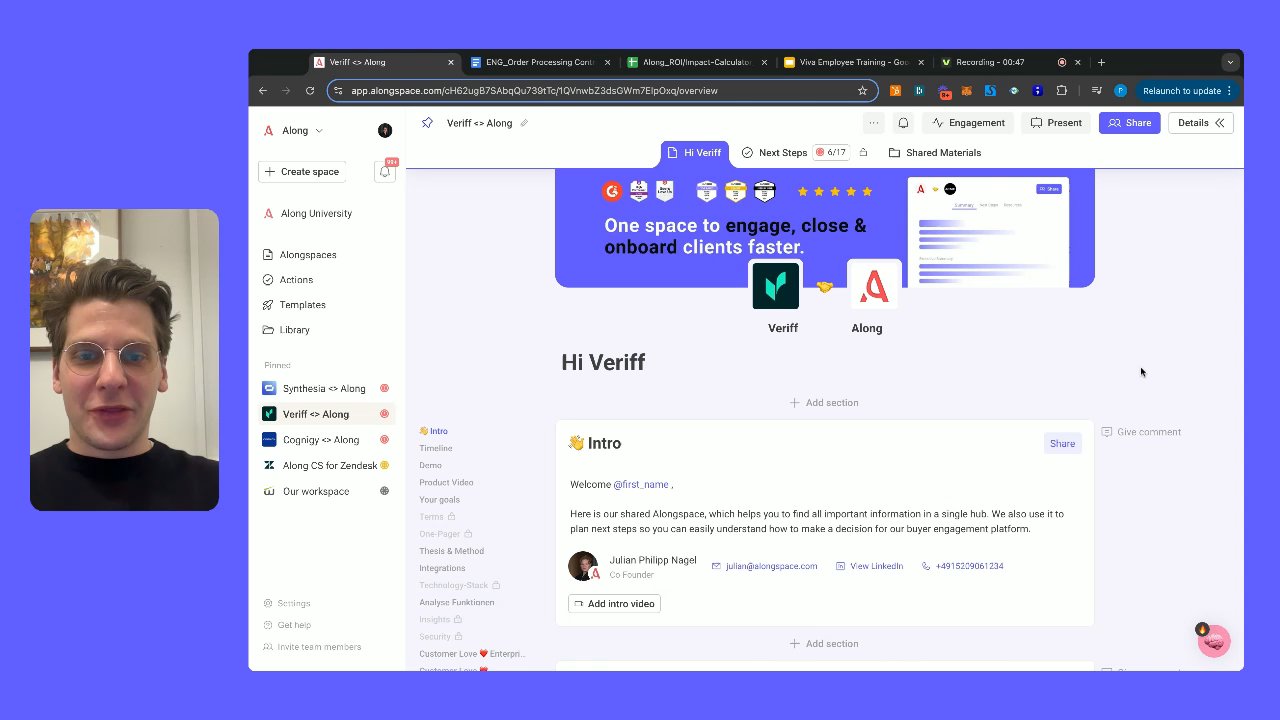Click the Along CS for Zendesk status dot
1280x720 pixels.
[384, 466]
